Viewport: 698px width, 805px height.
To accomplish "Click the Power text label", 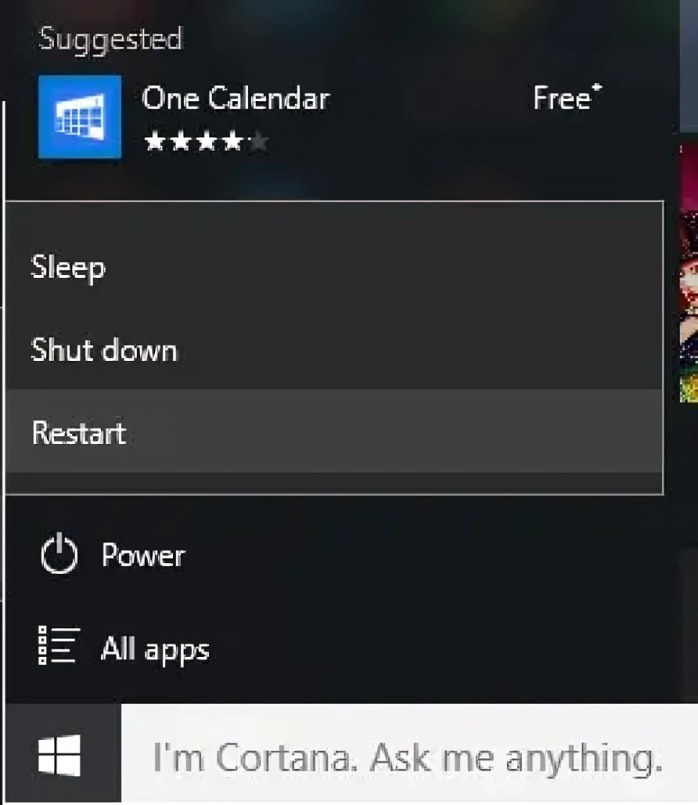I will coord(143,555).
